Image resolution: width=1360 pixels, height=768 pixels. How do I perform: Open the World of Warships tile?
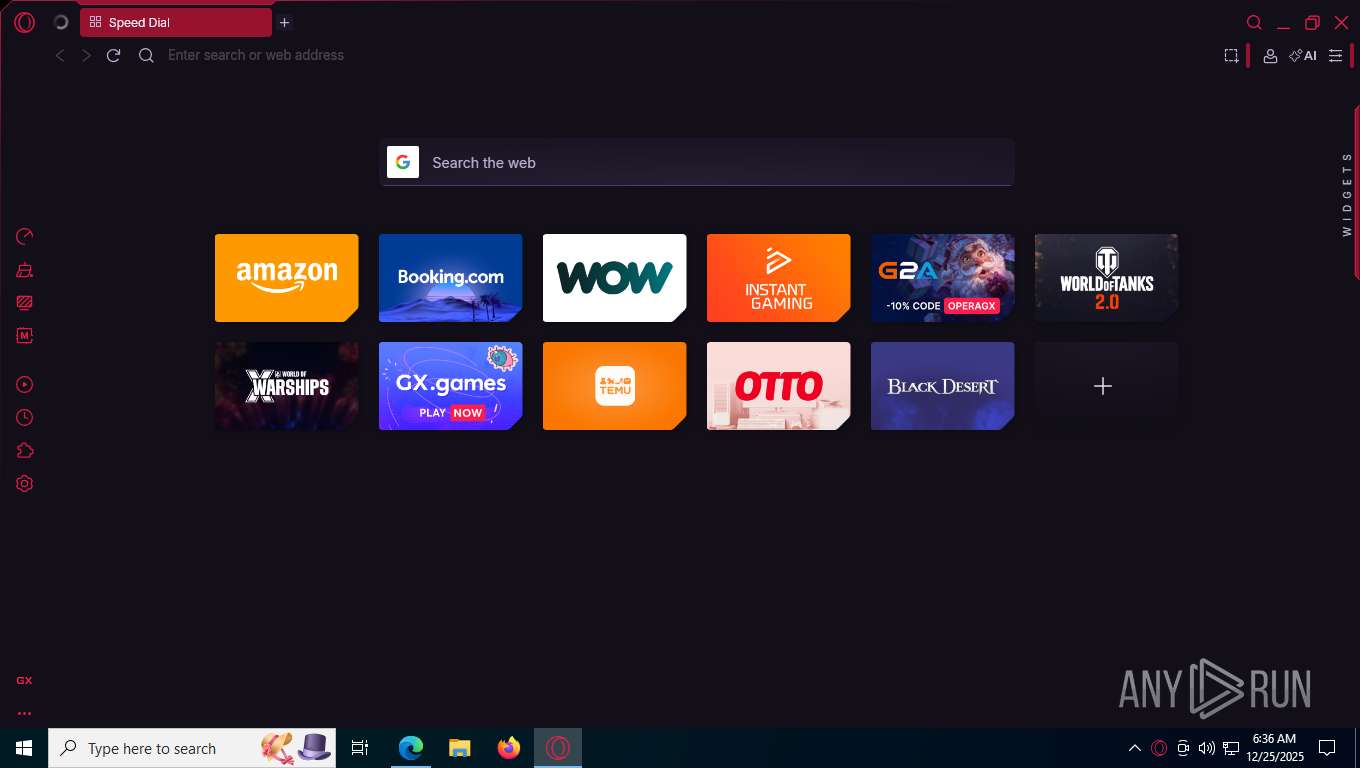tap(286, 386)
